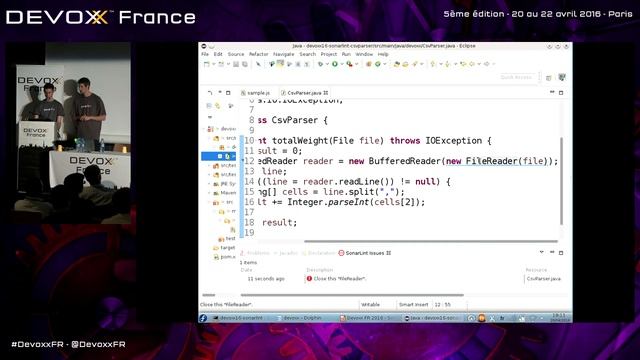Click the editor's horizontal scrollbar

pyautogui.click(x=431, y=241)
